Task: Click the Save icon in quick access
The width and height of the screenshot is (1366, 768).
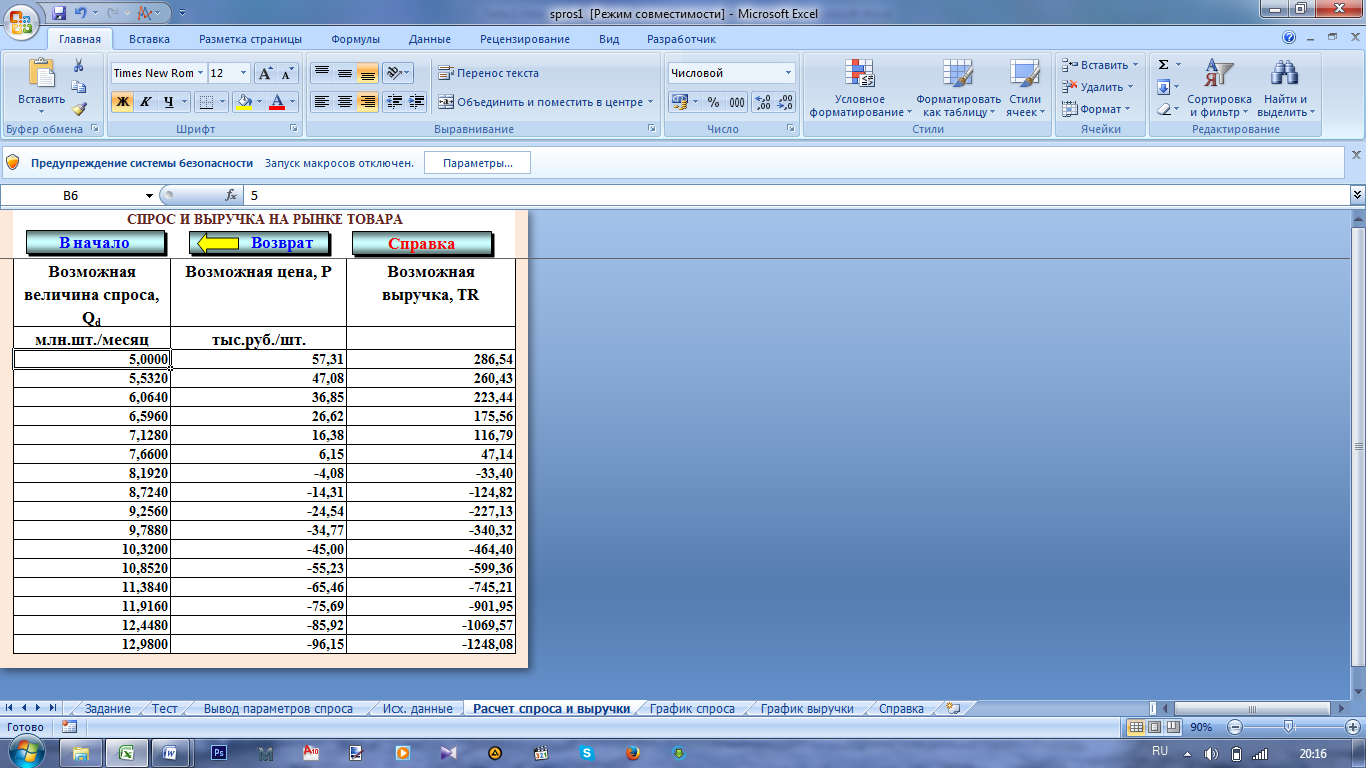Action: [58, 13]
